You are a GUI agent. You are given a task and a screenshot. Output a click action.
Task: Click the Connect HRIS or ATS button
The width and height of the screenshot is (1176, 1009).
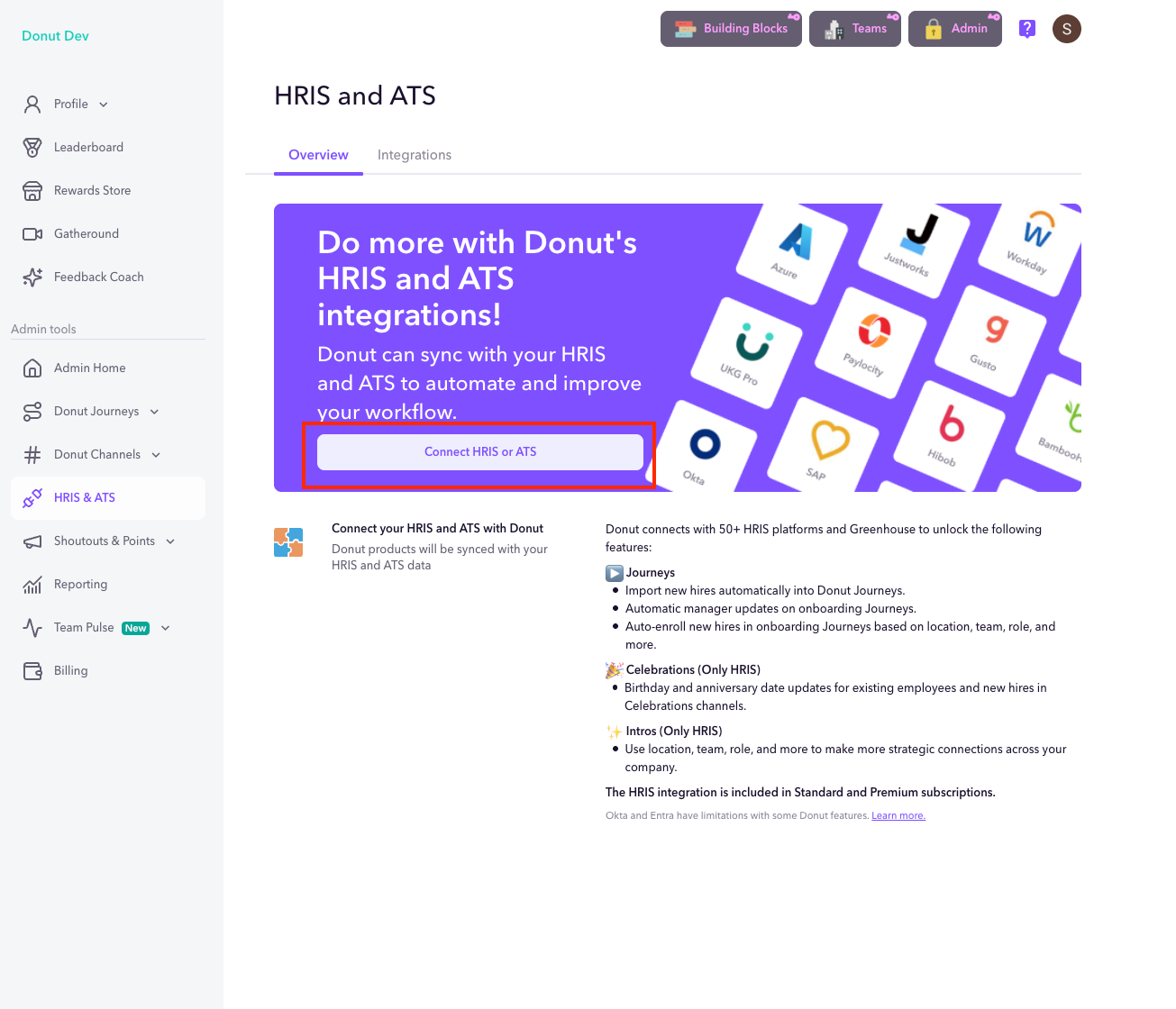pos(480,452)
